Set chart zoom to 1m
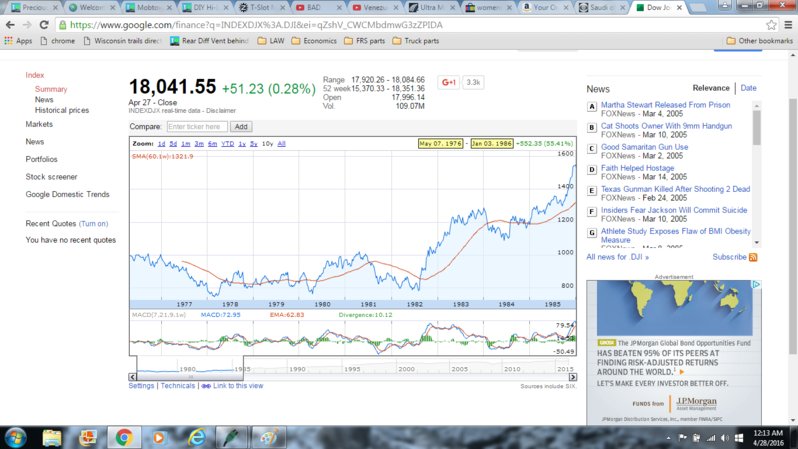 point(186,144)
